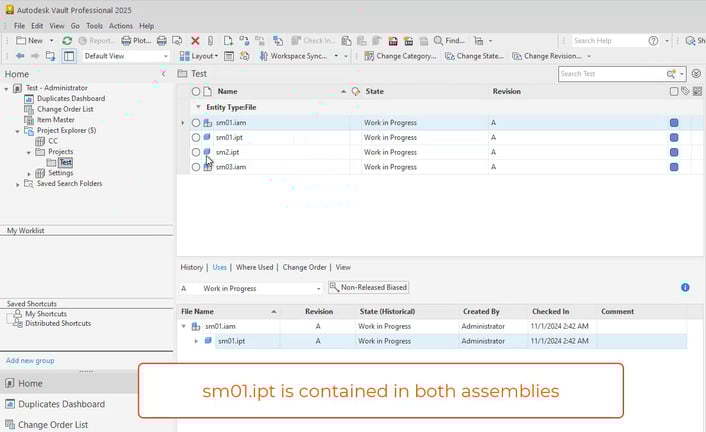Sort by the Revision column header
Image resolution: width=706 pixels, height=432 pixels.
coord(507,91)
